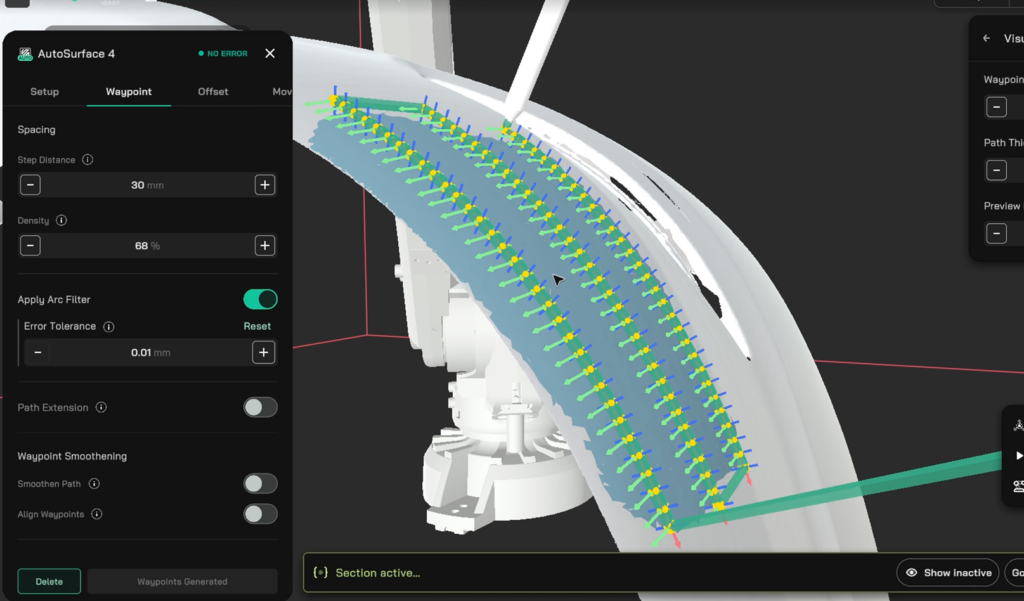
Task: Click inside the Density percentage field
Action: pos(147,245)
